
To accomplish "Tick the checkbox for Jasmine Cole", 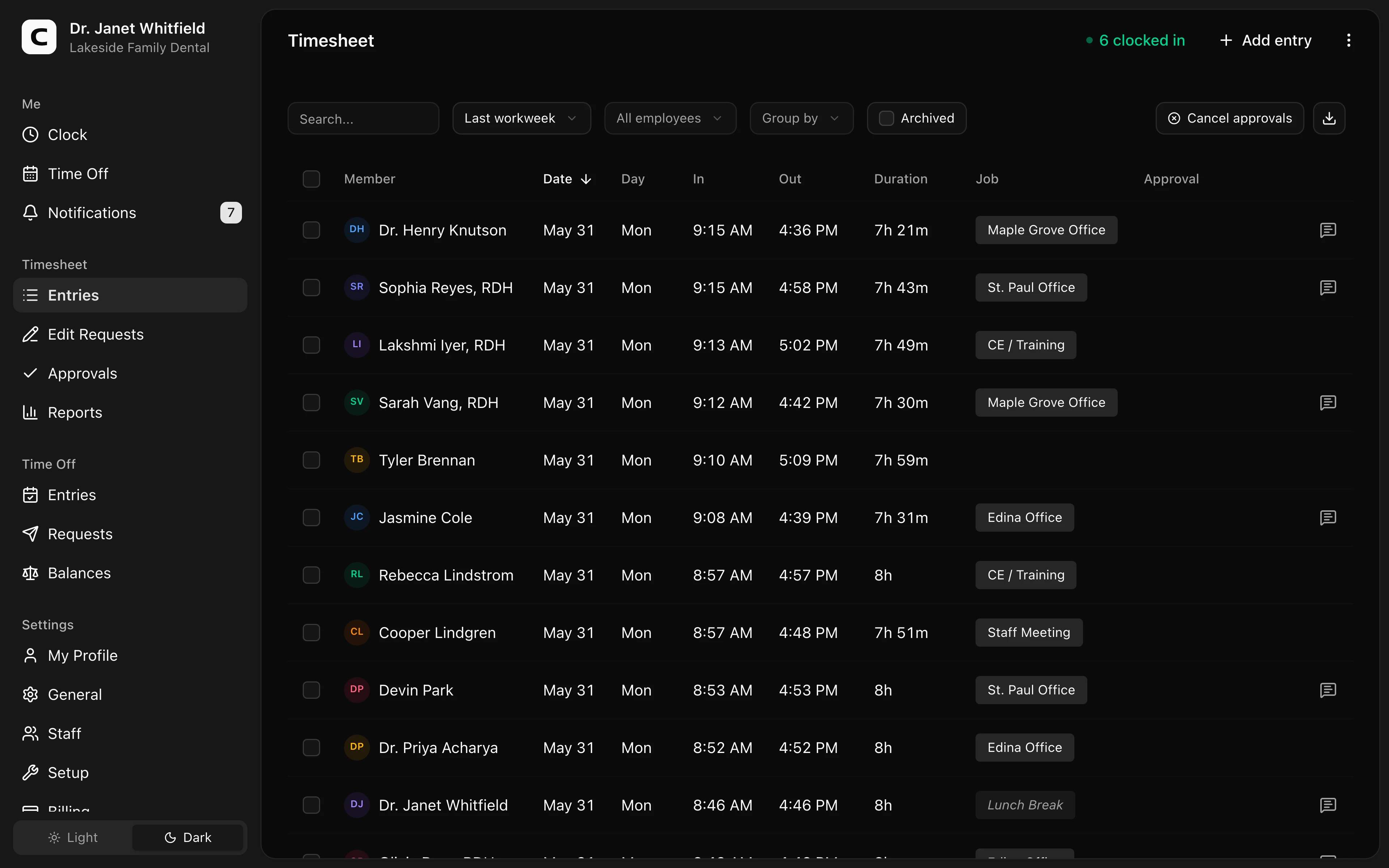I will coord(311,518).
